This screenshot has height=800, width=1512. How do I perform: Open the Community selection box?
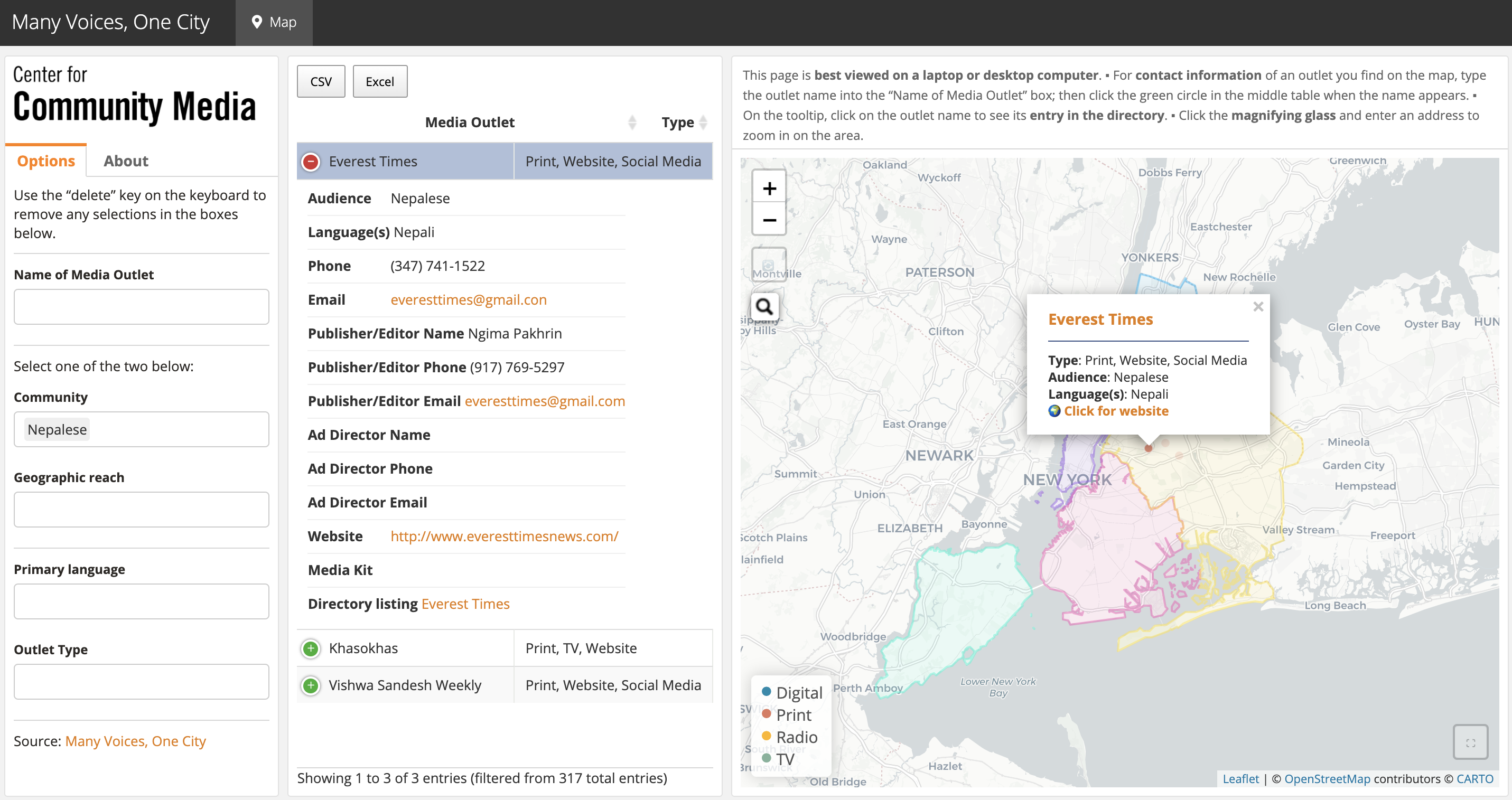[x=142, y=429]
